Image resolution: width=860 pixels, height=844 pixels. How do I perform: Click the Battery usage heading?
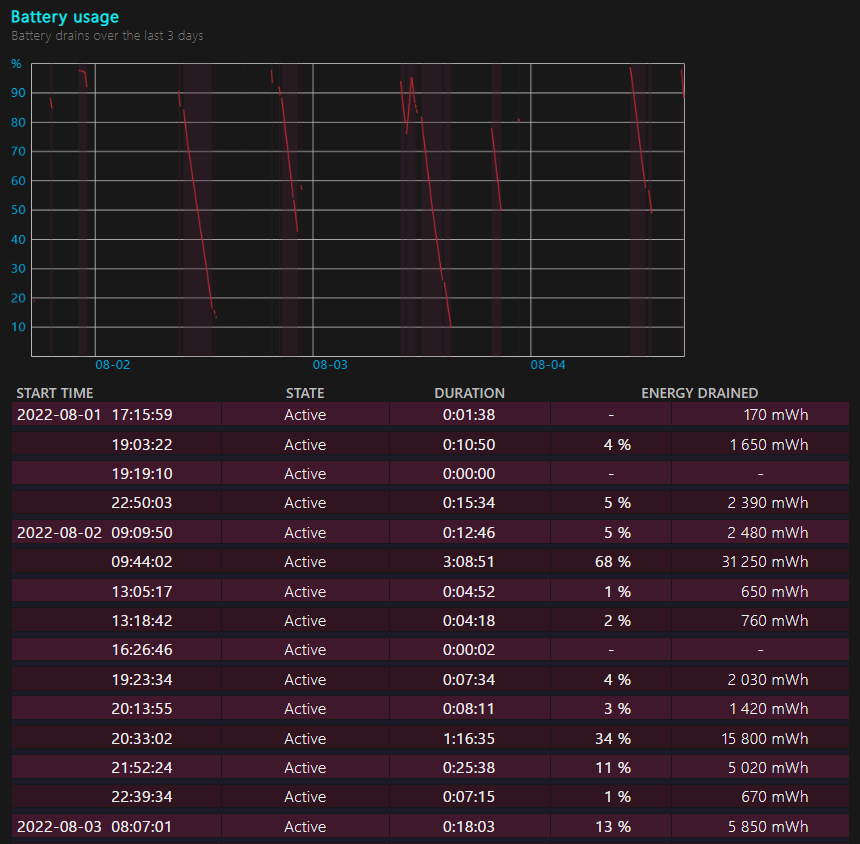pos(64,17)
